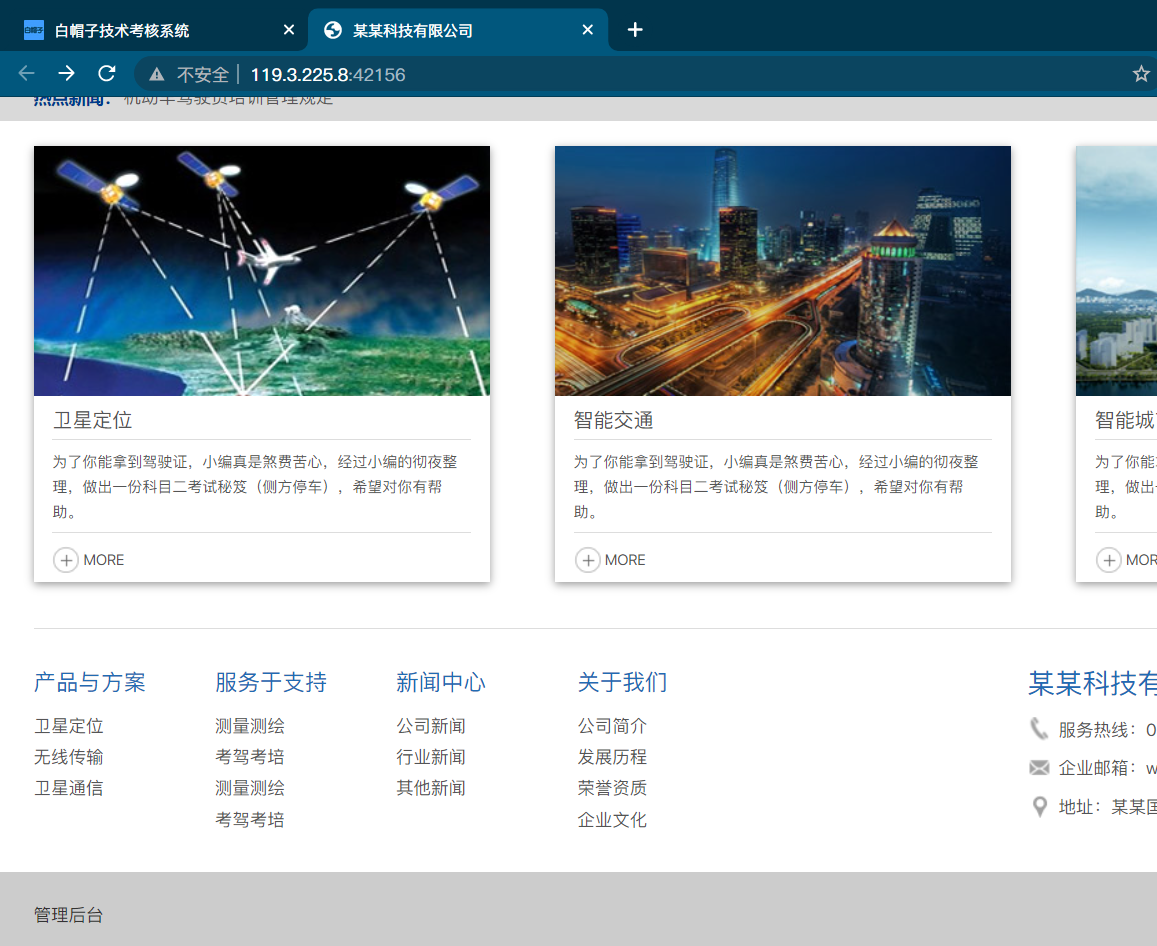Click first 考驾考培 link under 服务于支持
The image size is (1157, 946).
coord(249,757)
